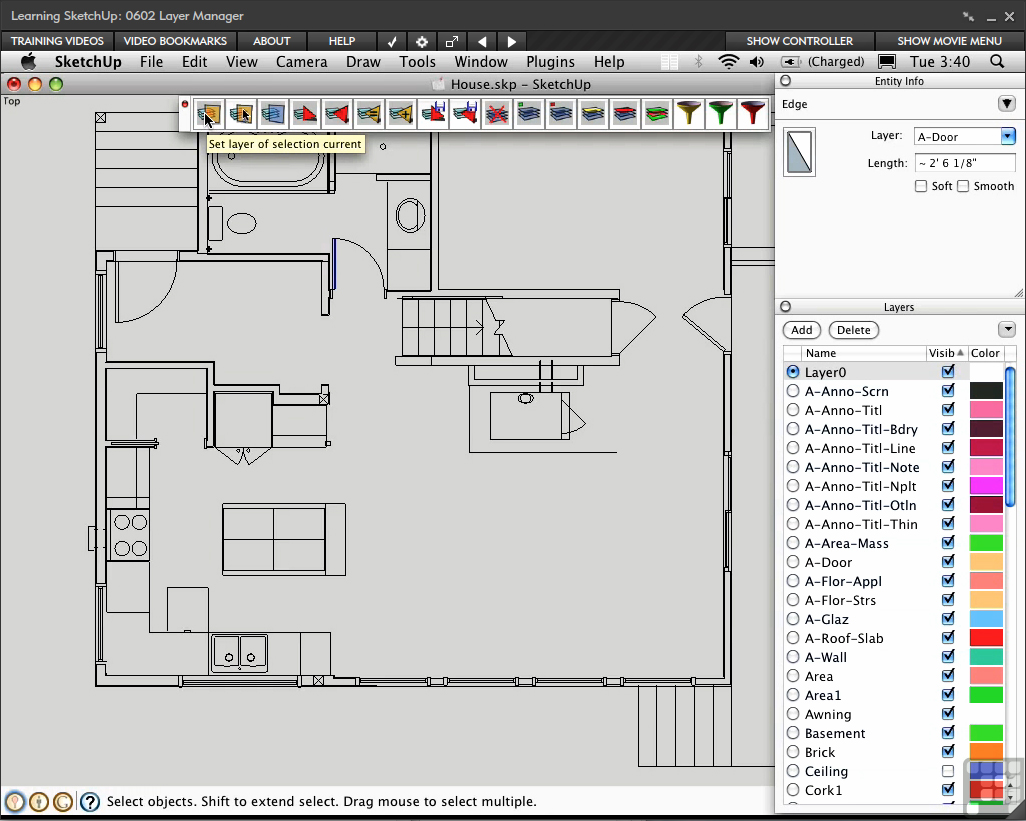The height and width of the screenshot is (821, 1026).
Task: Click yellow triangle layer icon with plus sign
Action: pos(401,114)
